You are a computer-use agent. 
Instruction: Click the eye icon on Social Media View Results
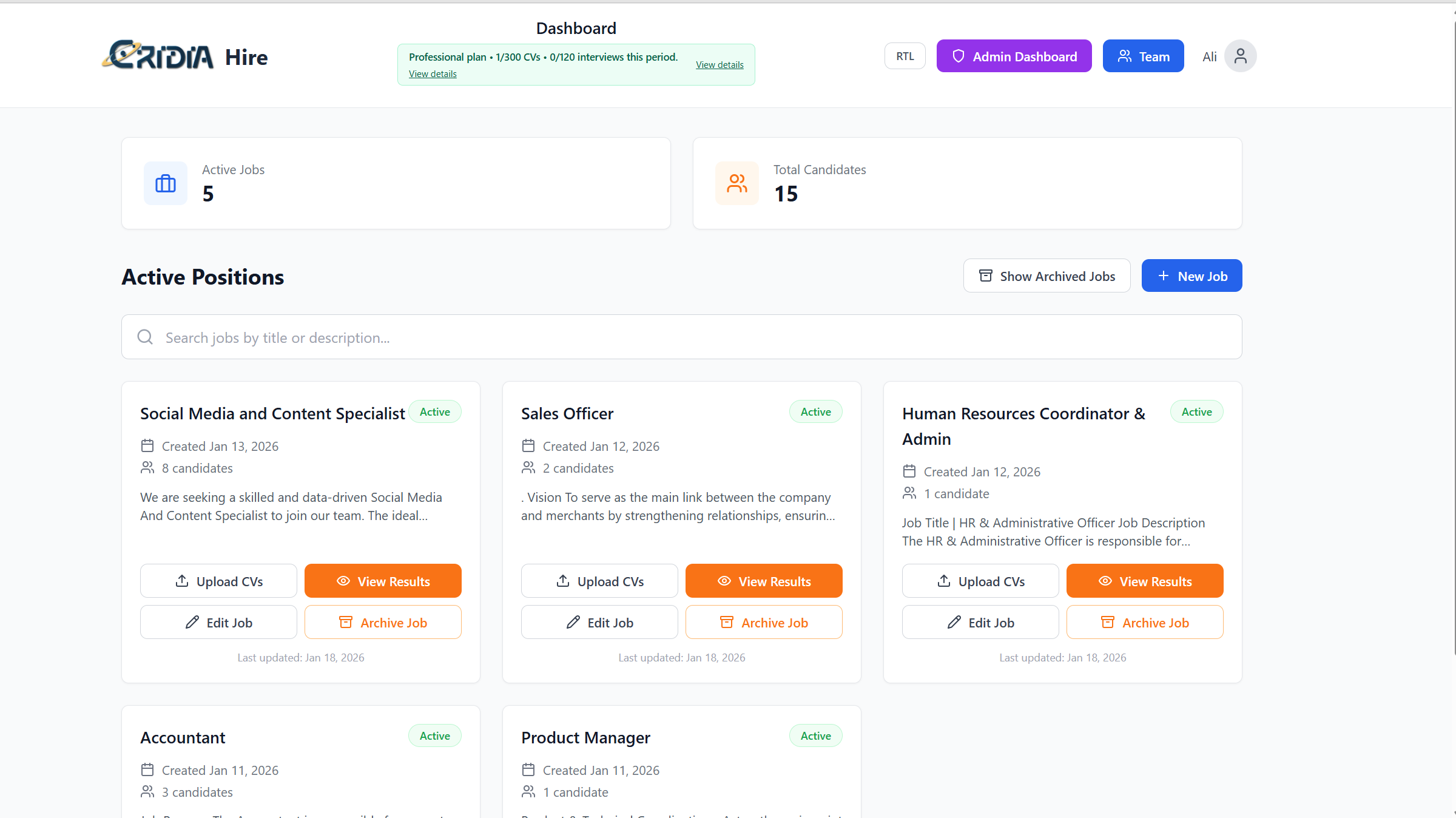[343, 581]
